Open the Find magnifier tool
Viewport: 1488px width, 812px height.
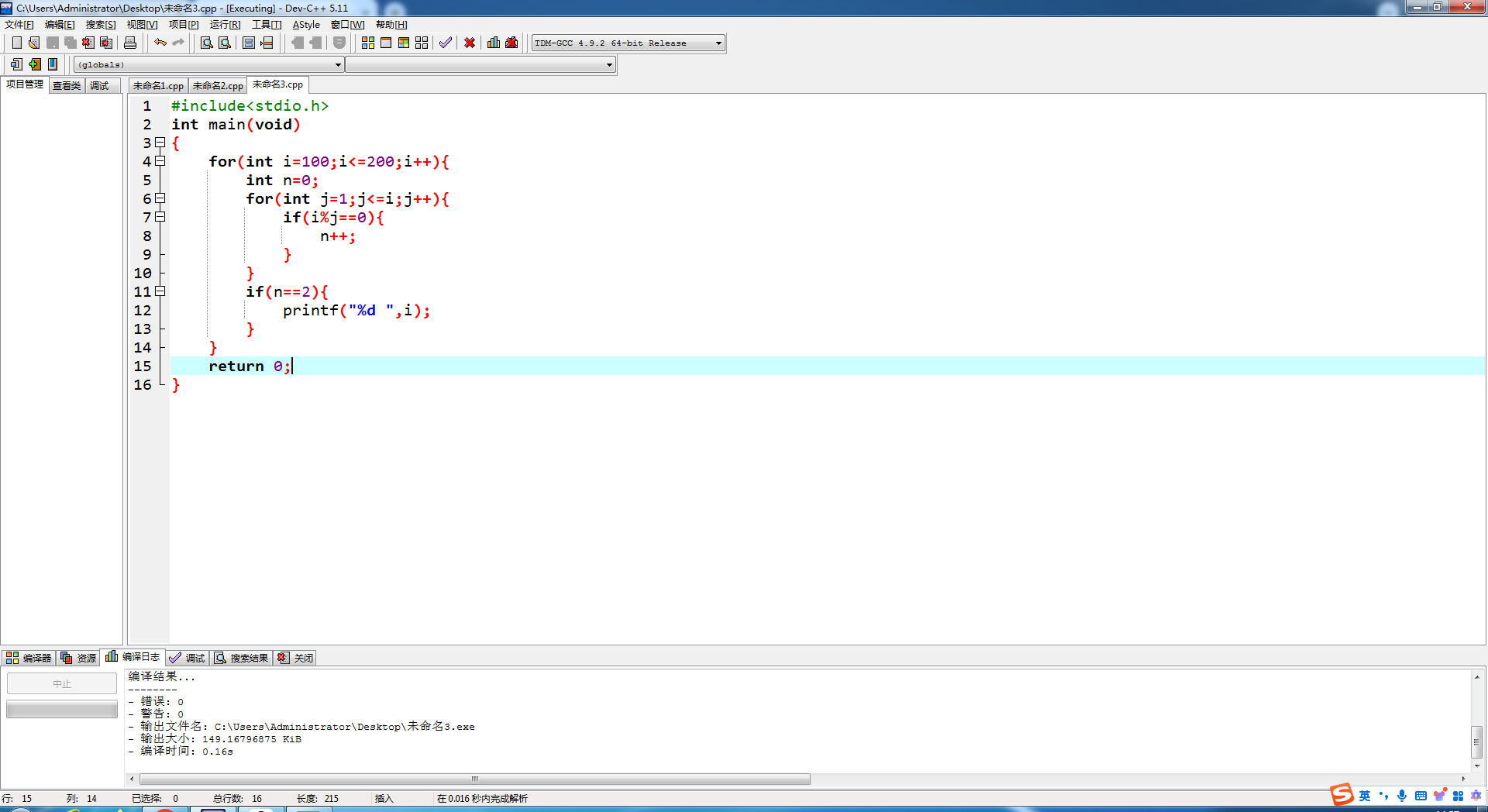coord(207,43)
